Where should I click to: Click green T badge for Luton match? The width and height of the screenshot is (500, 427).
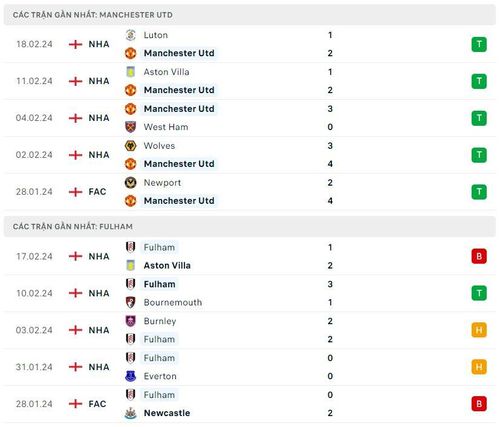(x=479, y=44)
